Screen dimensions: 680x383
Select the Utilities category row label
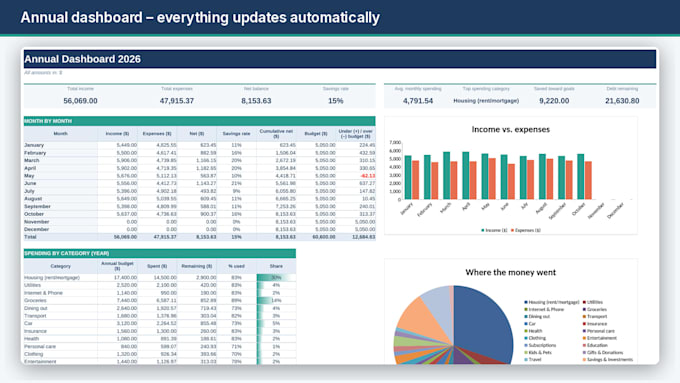click(x=33, y=285)
